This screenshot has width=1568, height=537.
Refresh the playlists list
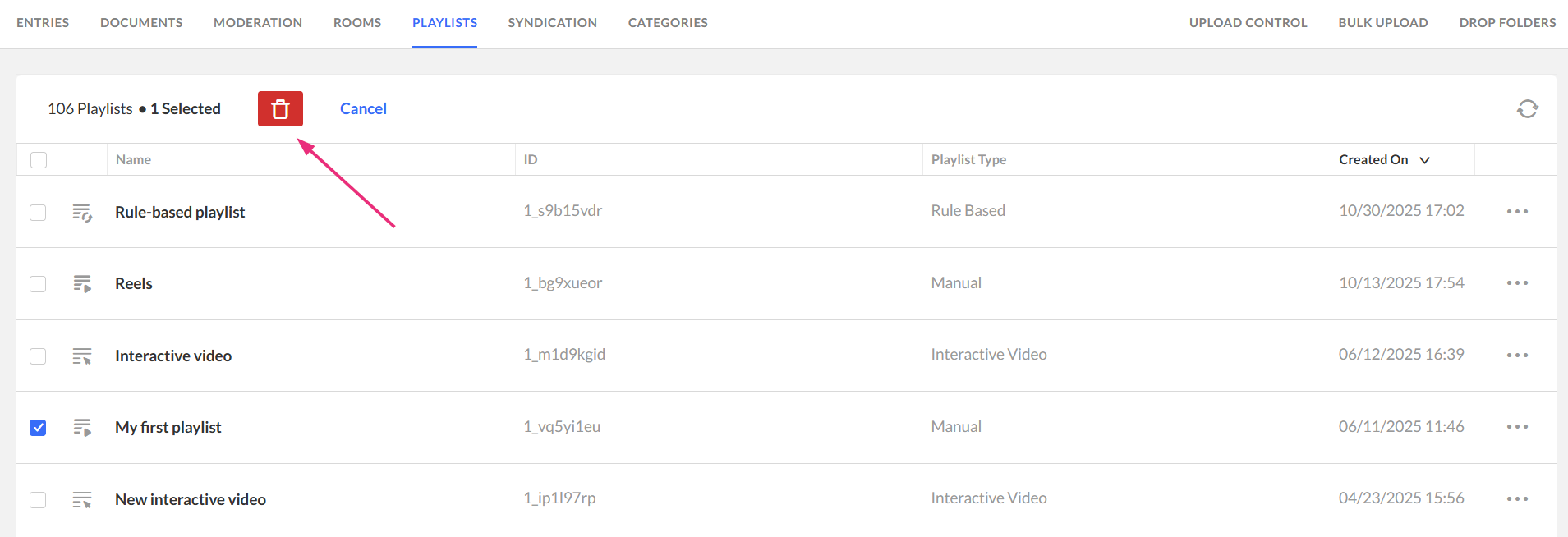click(1527, 109)
